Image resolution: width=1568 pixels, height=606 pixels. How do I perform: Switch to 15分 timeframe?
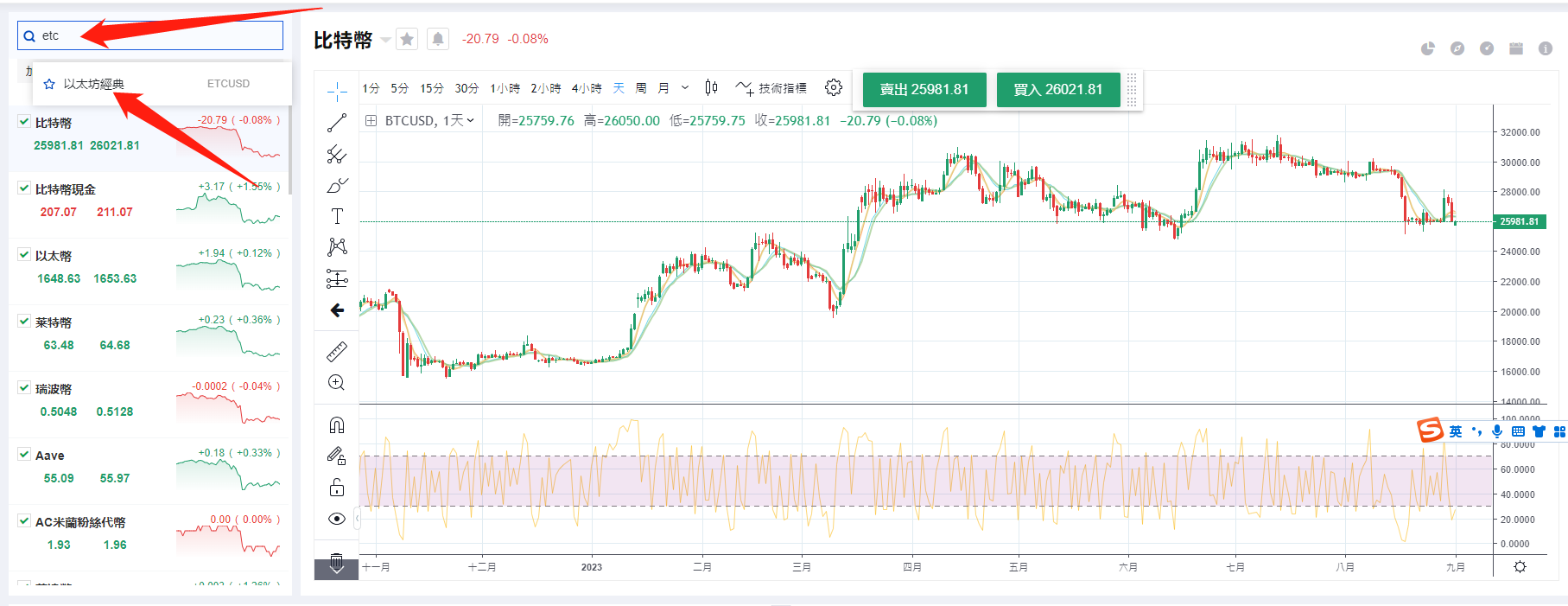[x=432, y=88]
